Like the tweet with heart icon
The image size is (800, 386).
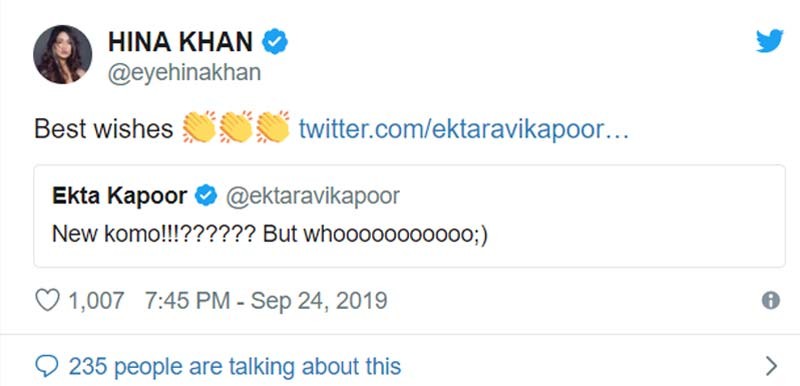(x=47, y=300)
